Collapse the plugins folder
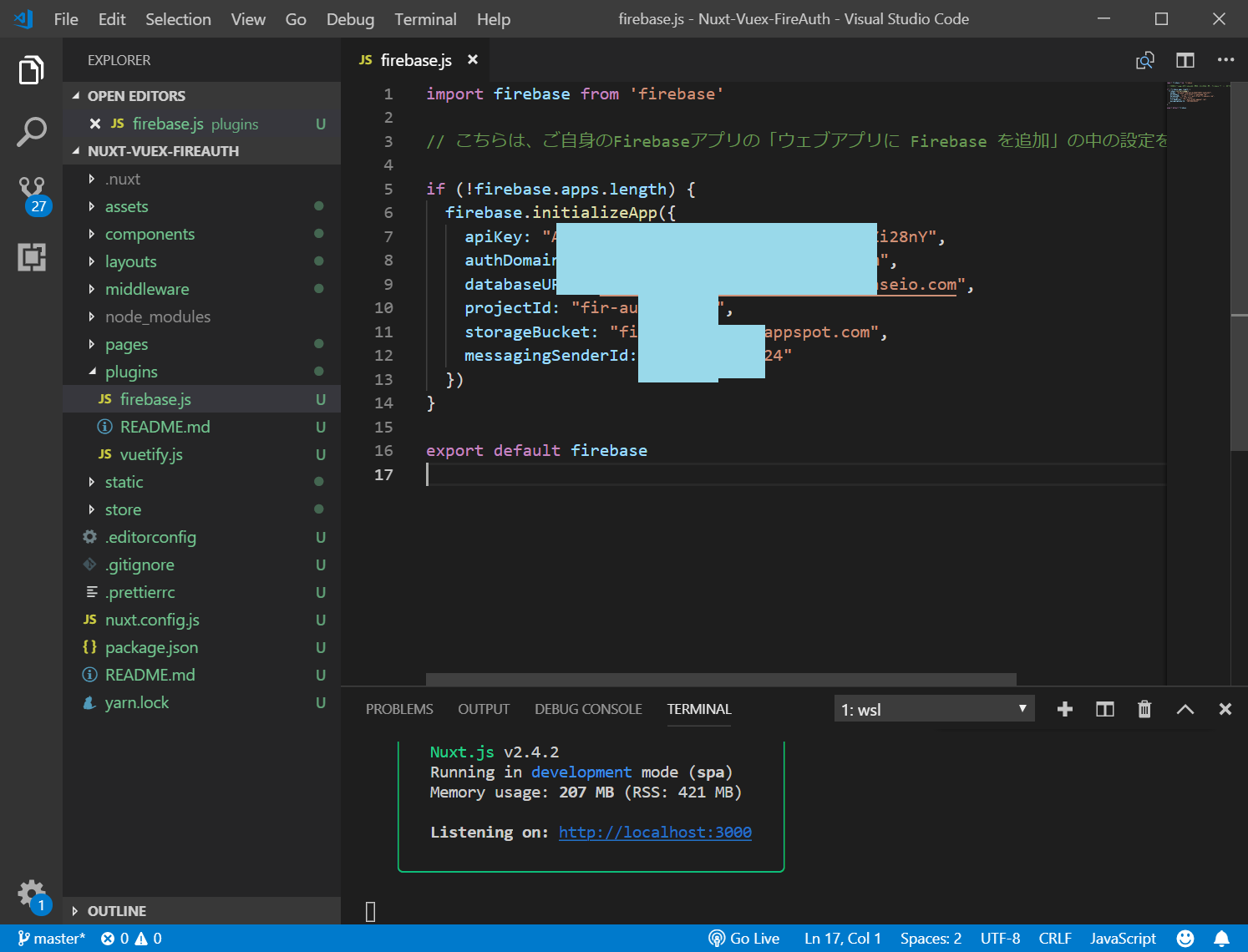 click(201, 372)
